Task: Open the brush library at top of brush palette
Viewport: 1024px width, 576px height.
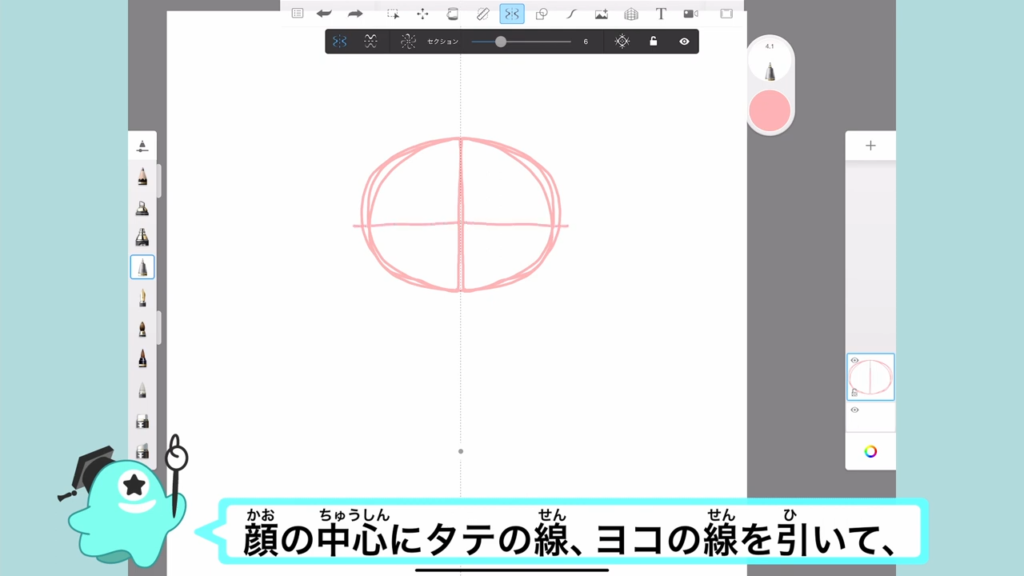Action: pos(142,146)
